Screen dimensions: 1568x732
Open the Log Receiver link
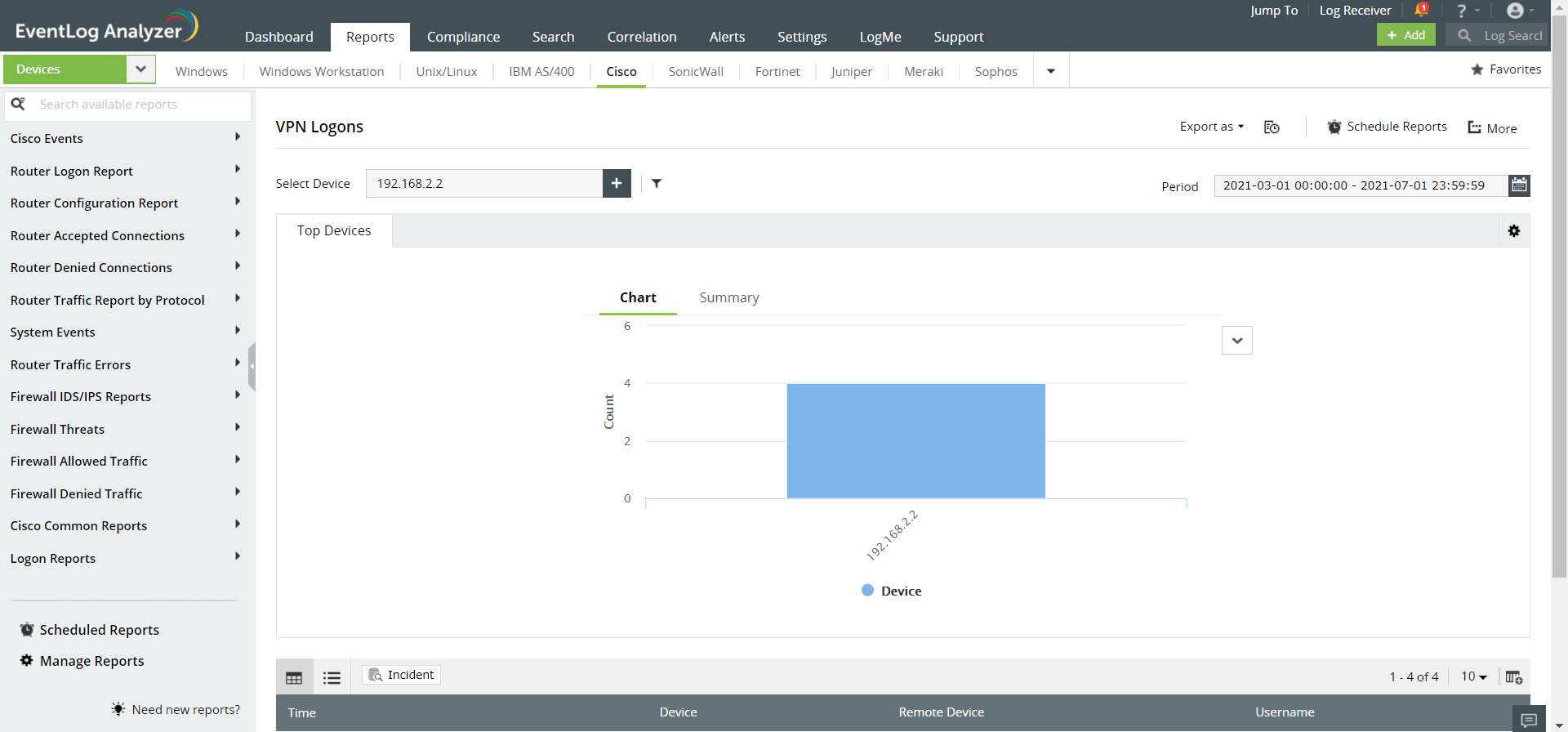click(1355, 11)
